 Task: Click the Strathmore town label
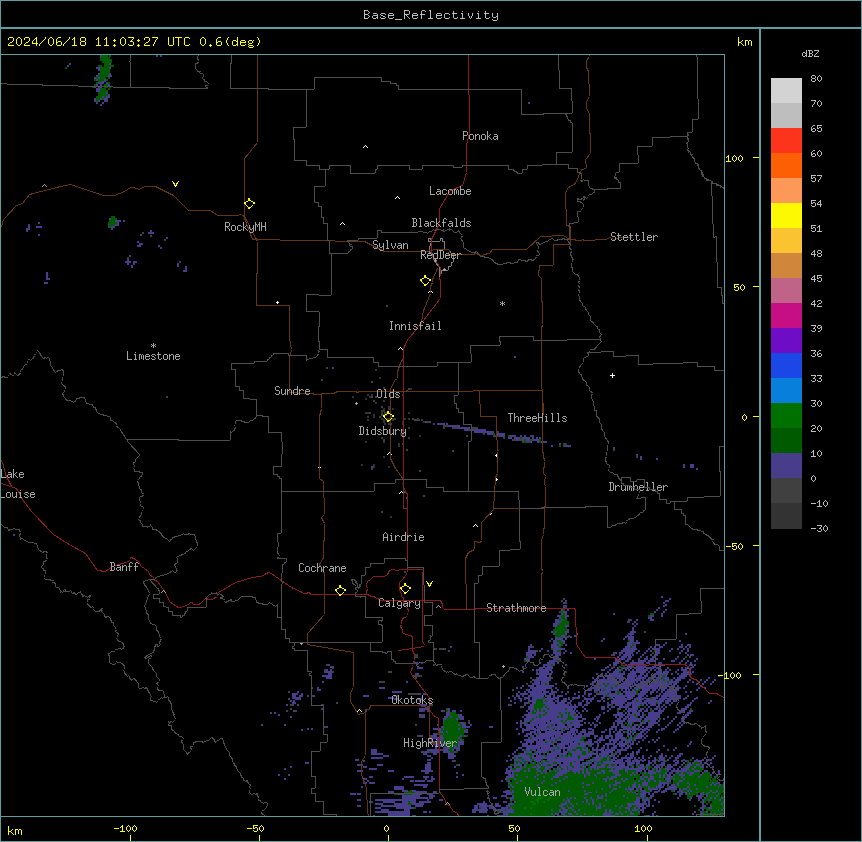[516, 608]
